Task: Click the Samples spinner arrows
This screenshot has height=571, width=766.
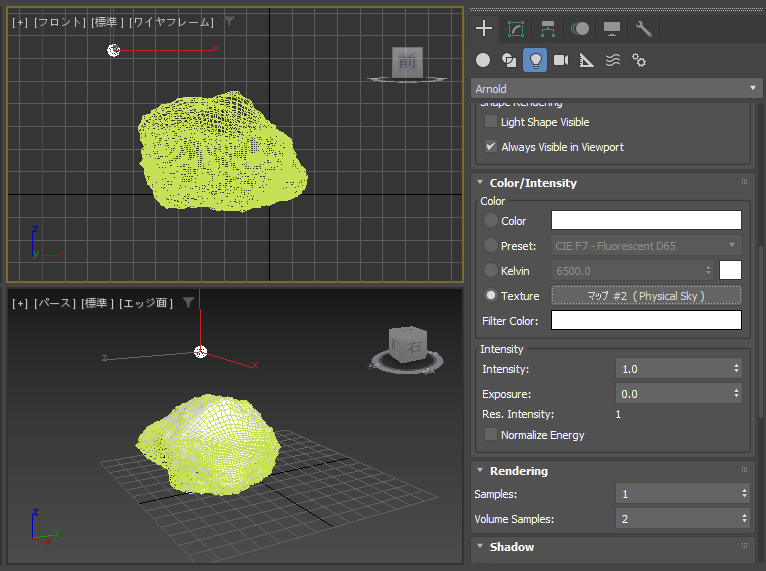Action: pos(744,494)
